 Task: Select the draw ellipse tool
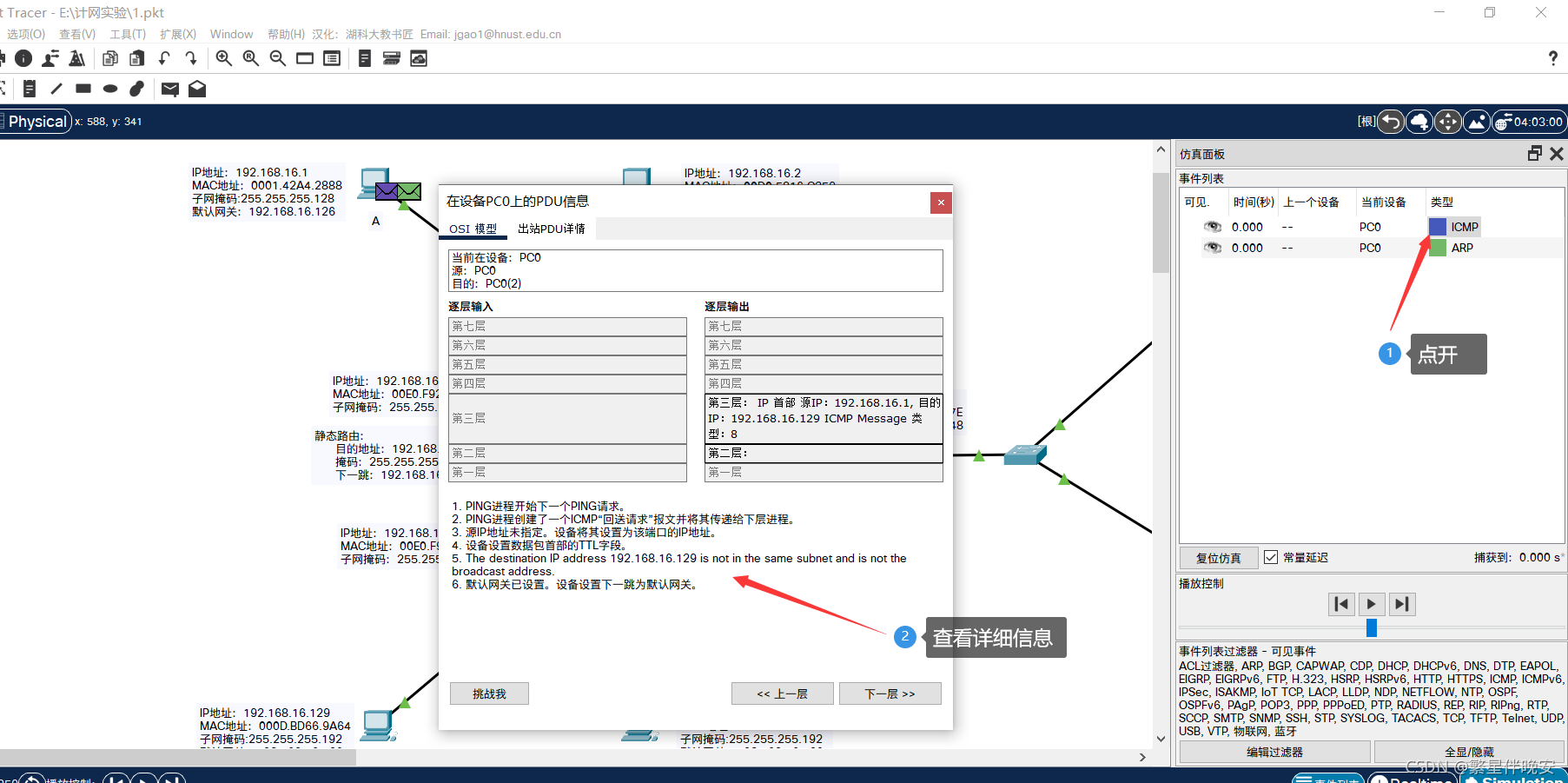tap(110, 89)
